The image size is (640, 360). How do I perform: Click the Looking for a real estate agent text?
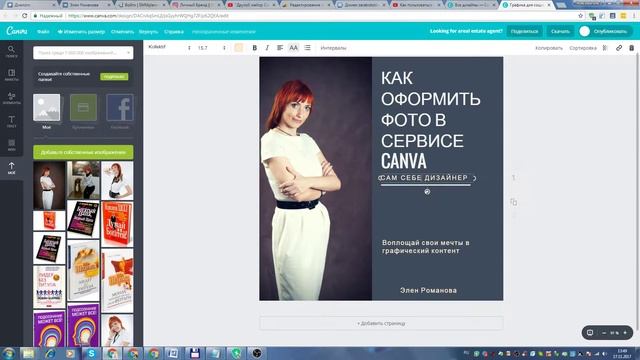click(x=466, y=31)
